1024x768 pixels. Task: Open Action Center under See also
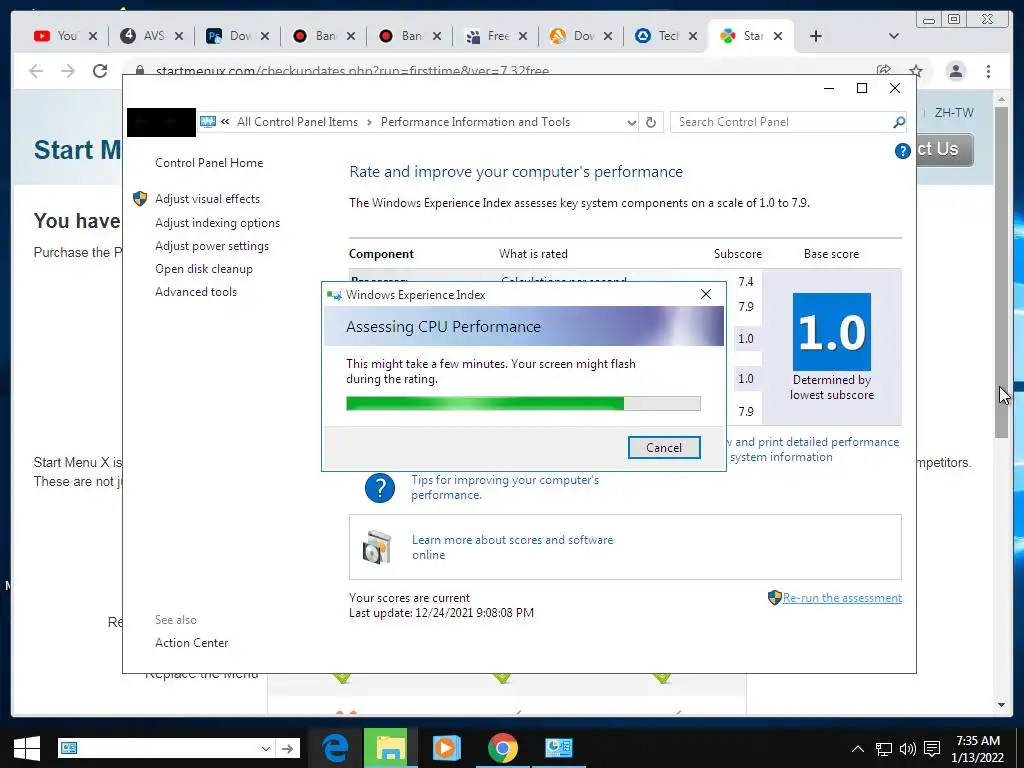point(191,643)
